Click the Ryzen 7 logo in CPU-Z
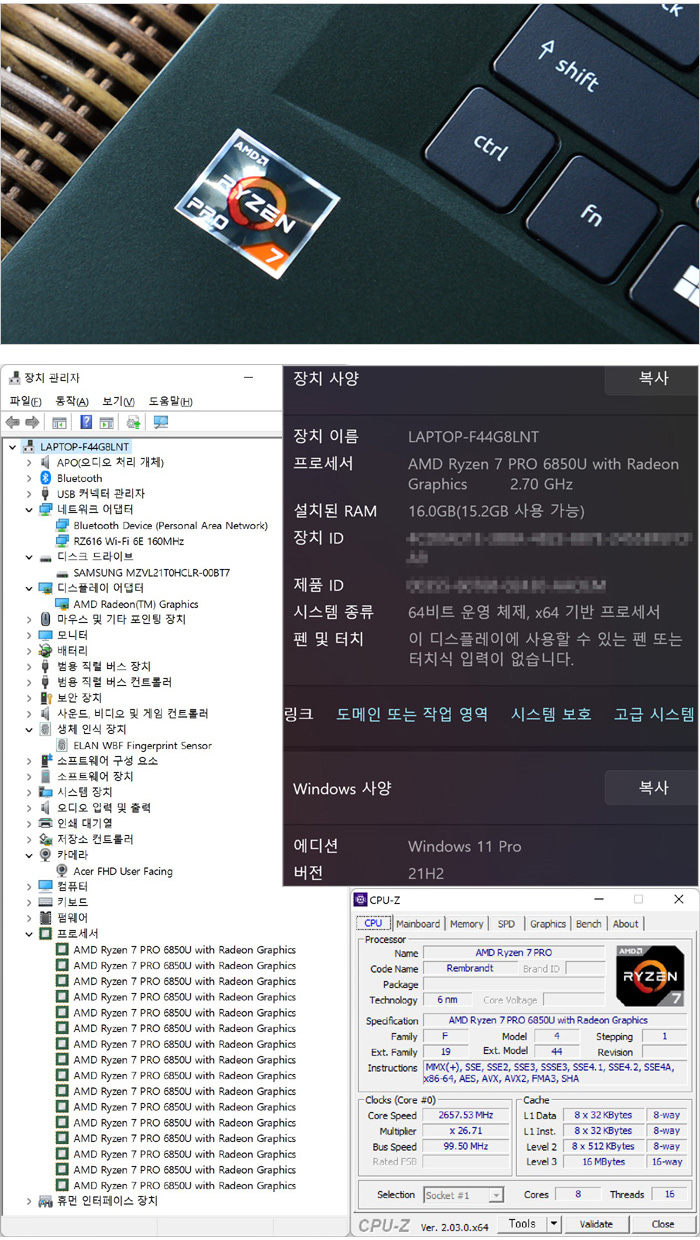This screenshot has width=700, height=1240. pos(650,975)
